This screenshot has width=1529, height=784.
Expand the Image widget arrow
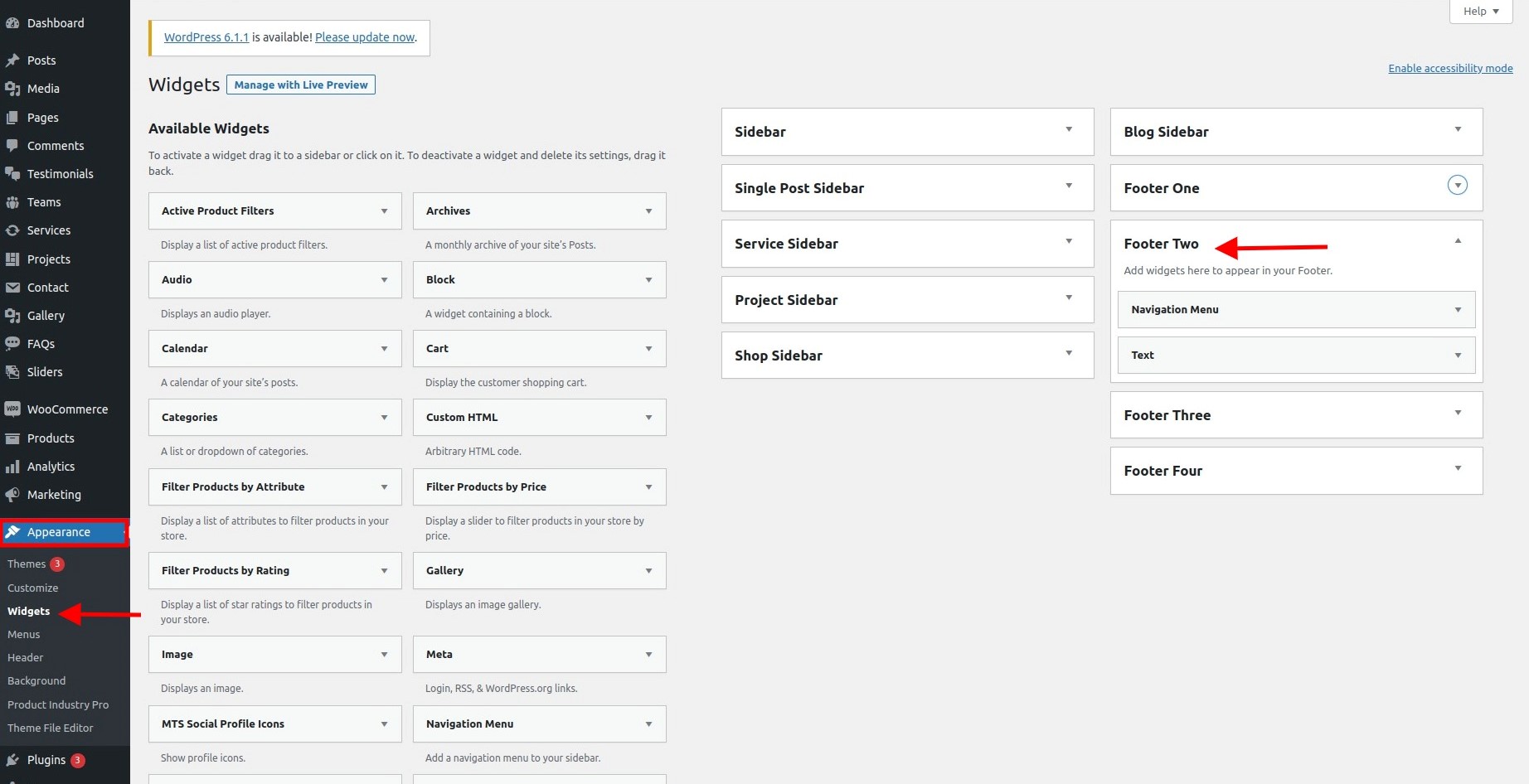[384, 655]
